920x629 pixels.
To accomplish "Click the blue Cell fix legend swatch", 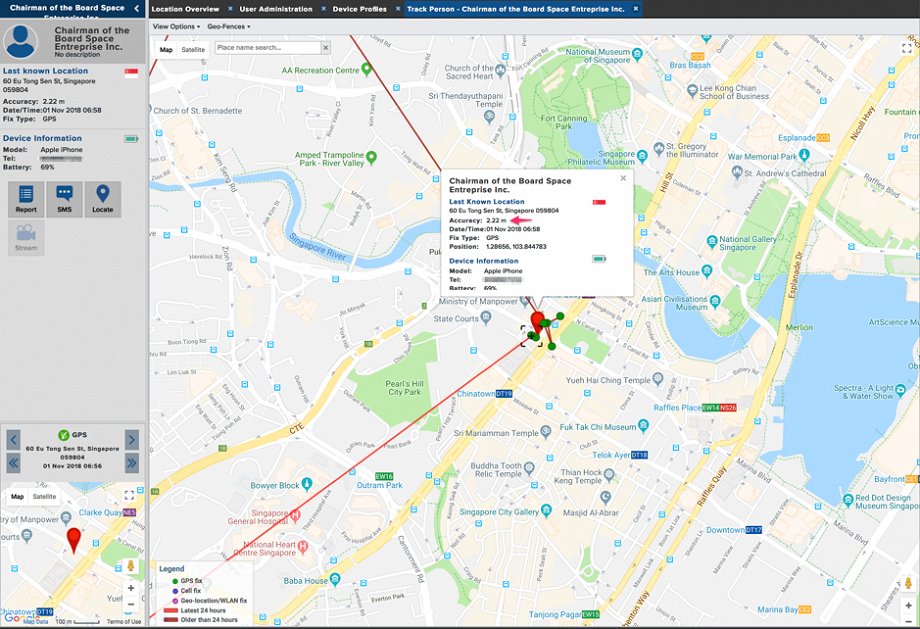I will pos(175,591).
